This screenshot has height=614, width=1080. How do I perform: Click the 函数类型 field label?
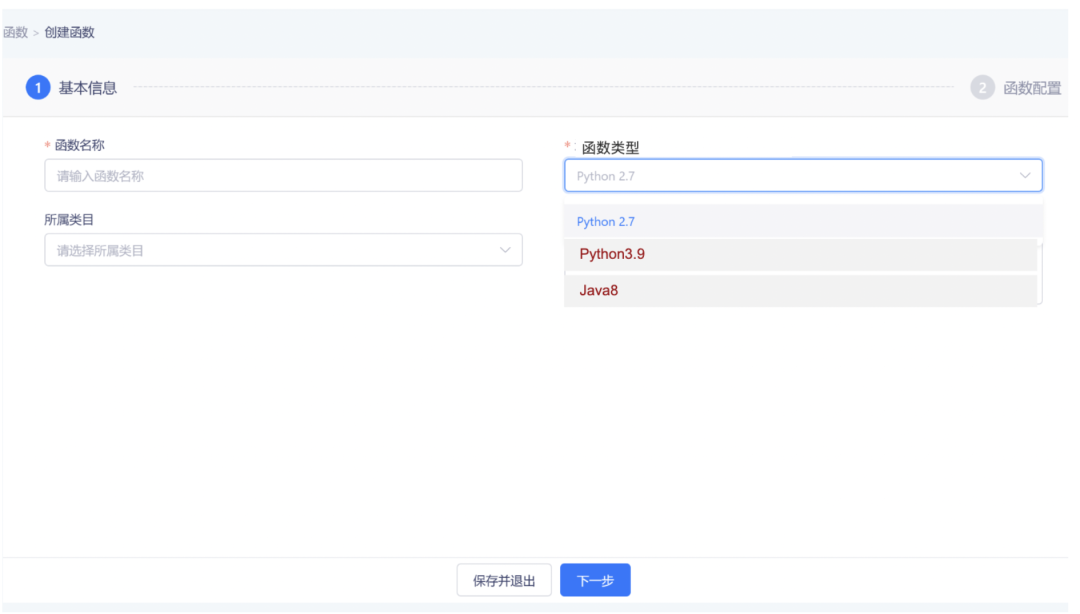[610, 148]
